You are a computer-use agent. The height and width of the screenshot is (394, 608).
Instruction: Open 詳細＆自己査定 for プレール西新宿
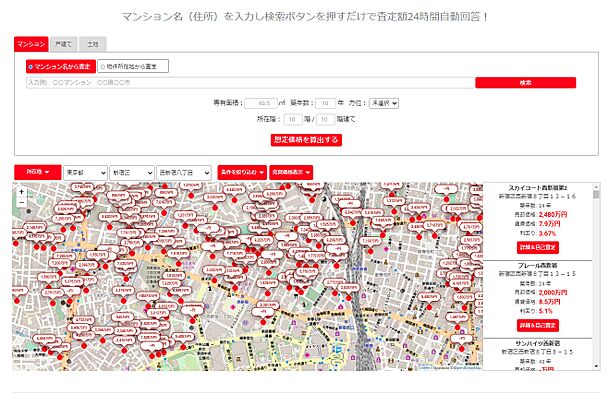tap(537, 325)
